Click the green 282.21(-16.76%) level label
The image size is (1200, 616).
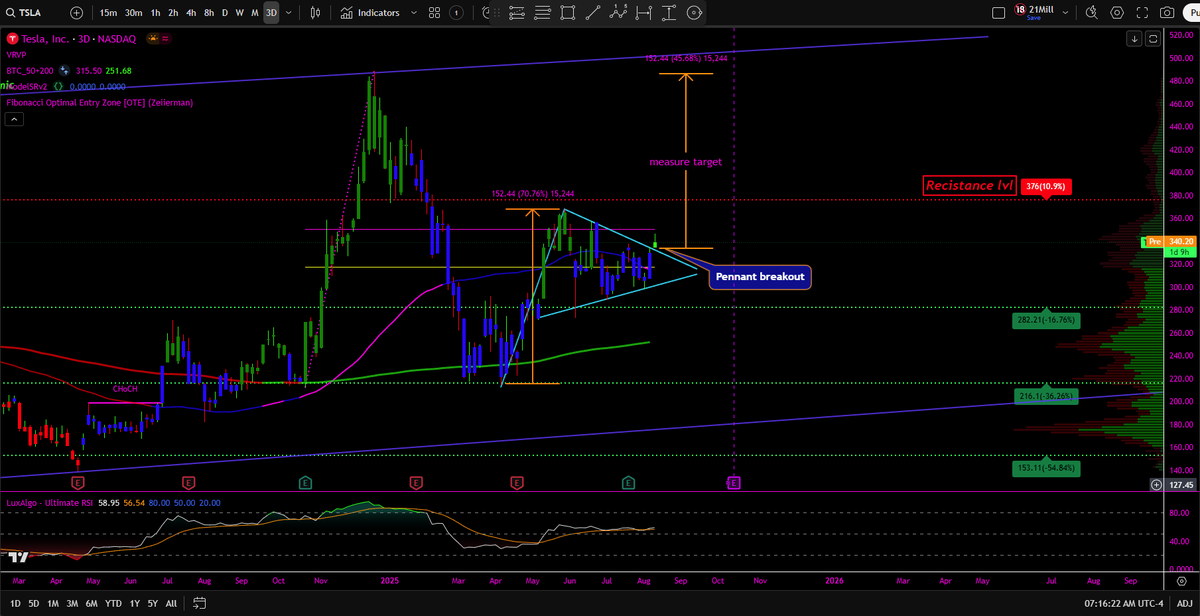coord(1046,321)
